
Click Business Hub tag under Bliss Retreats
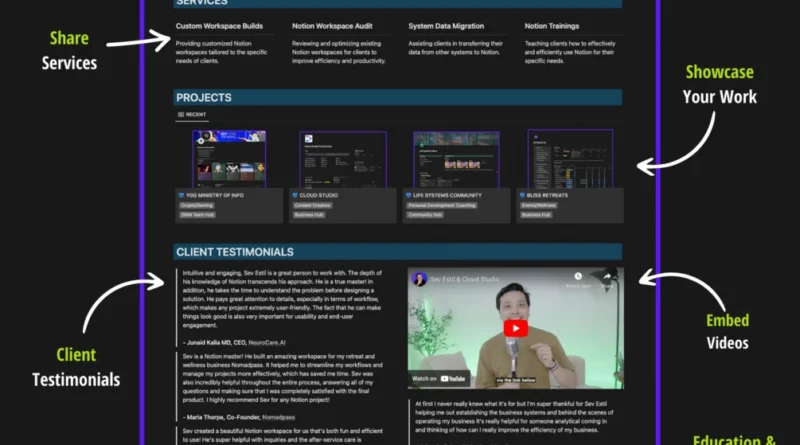pos(536,215)
